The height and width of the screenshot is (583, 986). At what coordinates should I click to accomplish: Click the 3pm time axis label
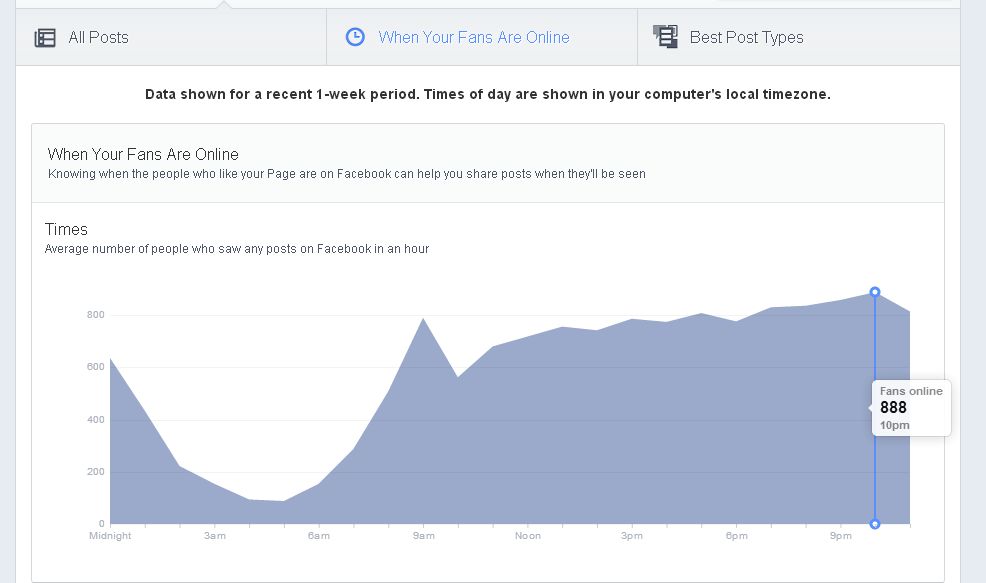click(x=632, y=536)
